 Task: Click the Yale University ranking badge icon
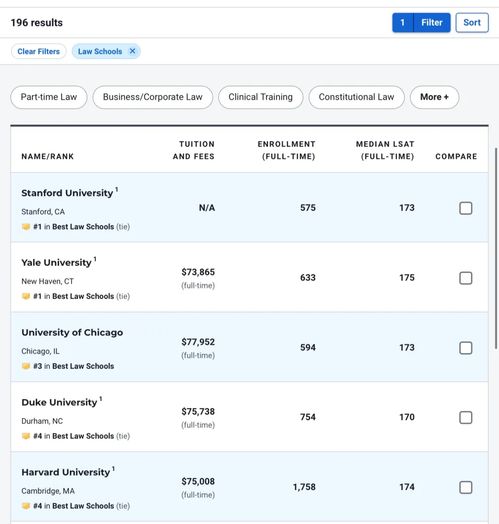26,296
